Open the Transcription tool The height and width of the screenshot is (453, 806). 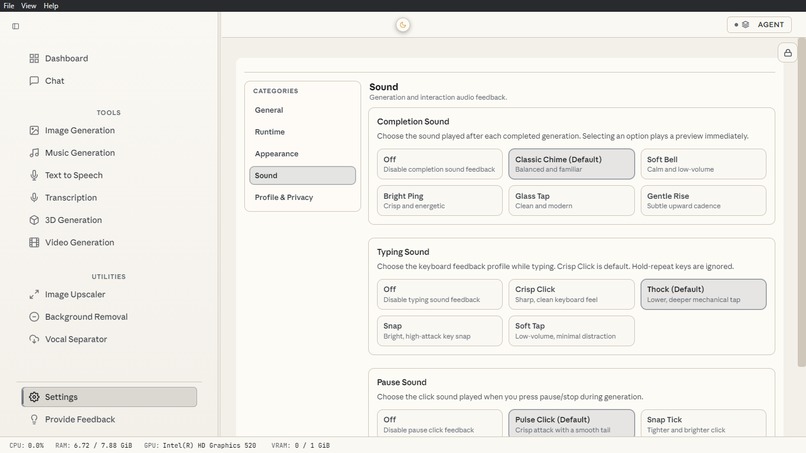109,197
